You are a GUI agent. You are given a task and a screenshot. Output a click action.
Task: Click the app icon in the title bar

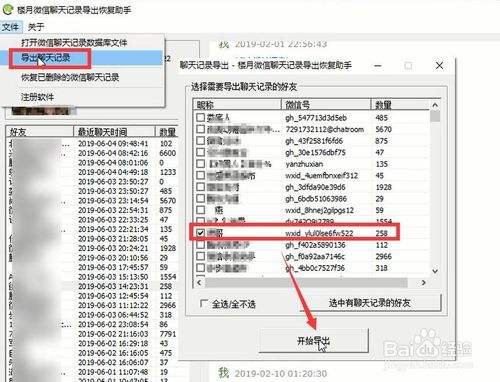(x=7, y=9)
